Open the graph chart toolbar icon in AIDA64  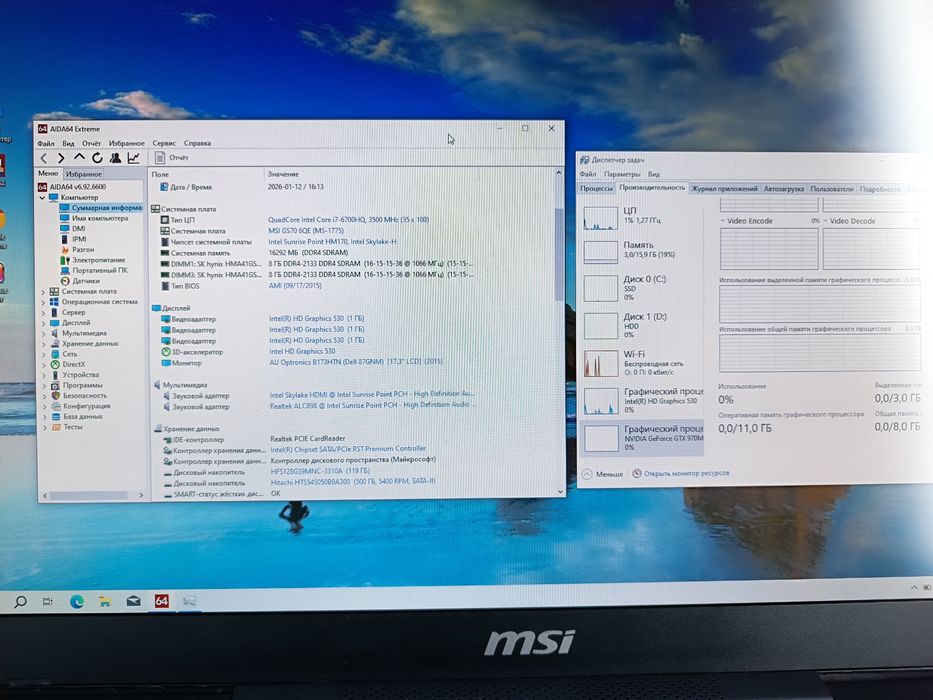pos(133,158)
